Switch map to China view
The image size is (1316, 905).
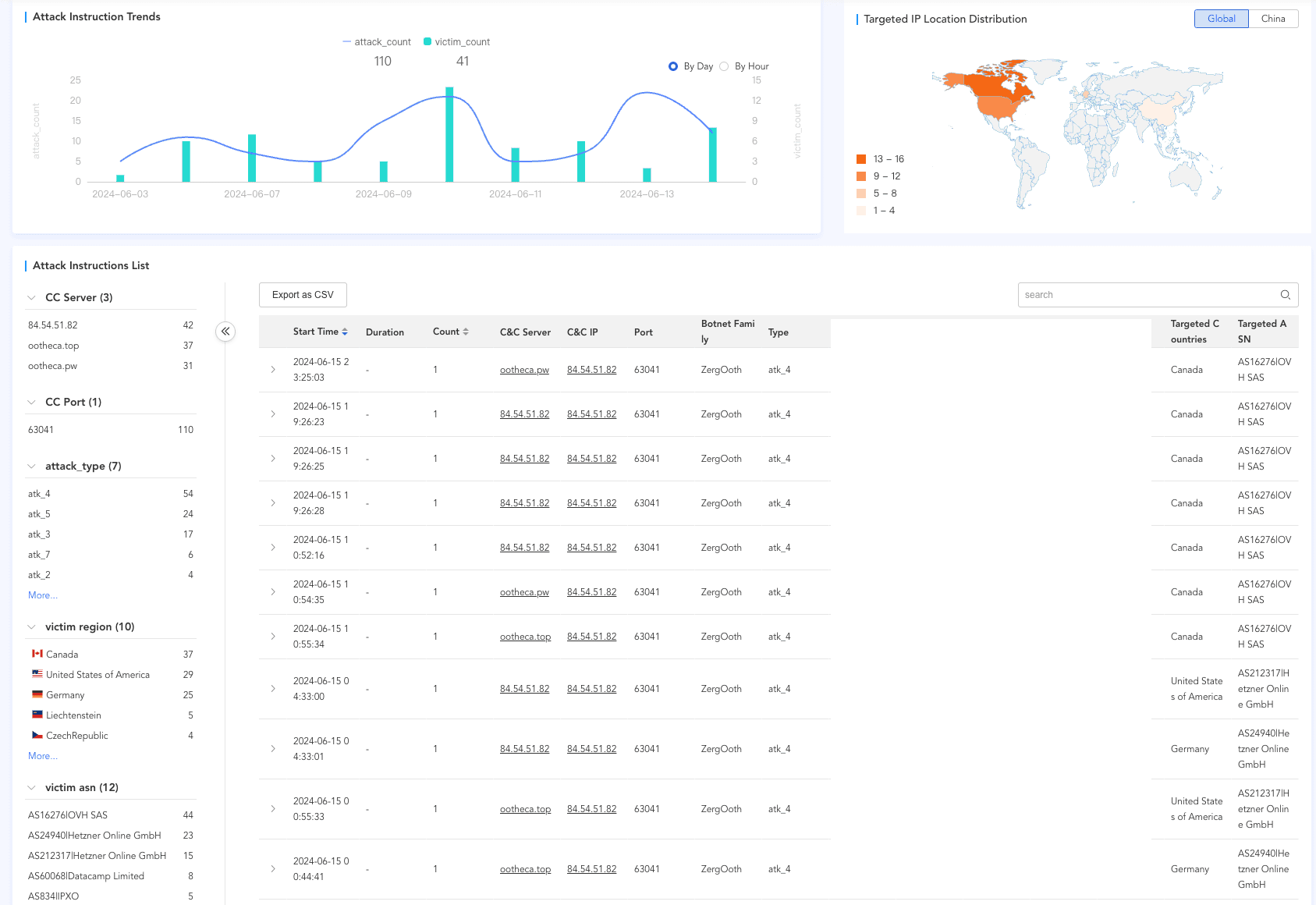[1273, 19]
